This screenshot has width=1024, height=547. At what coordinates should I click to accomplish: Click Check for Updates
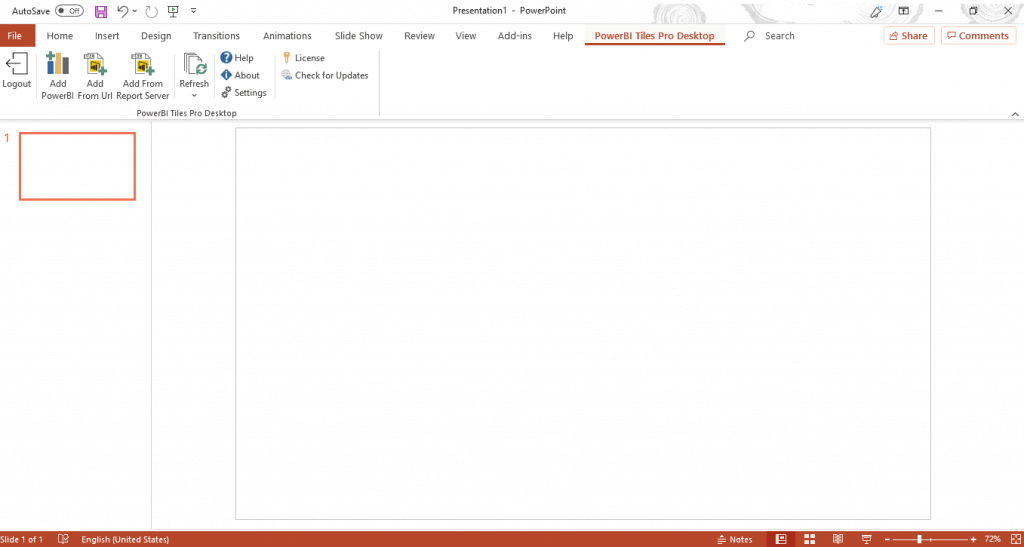pyautogui.click(x=325, y=75)
